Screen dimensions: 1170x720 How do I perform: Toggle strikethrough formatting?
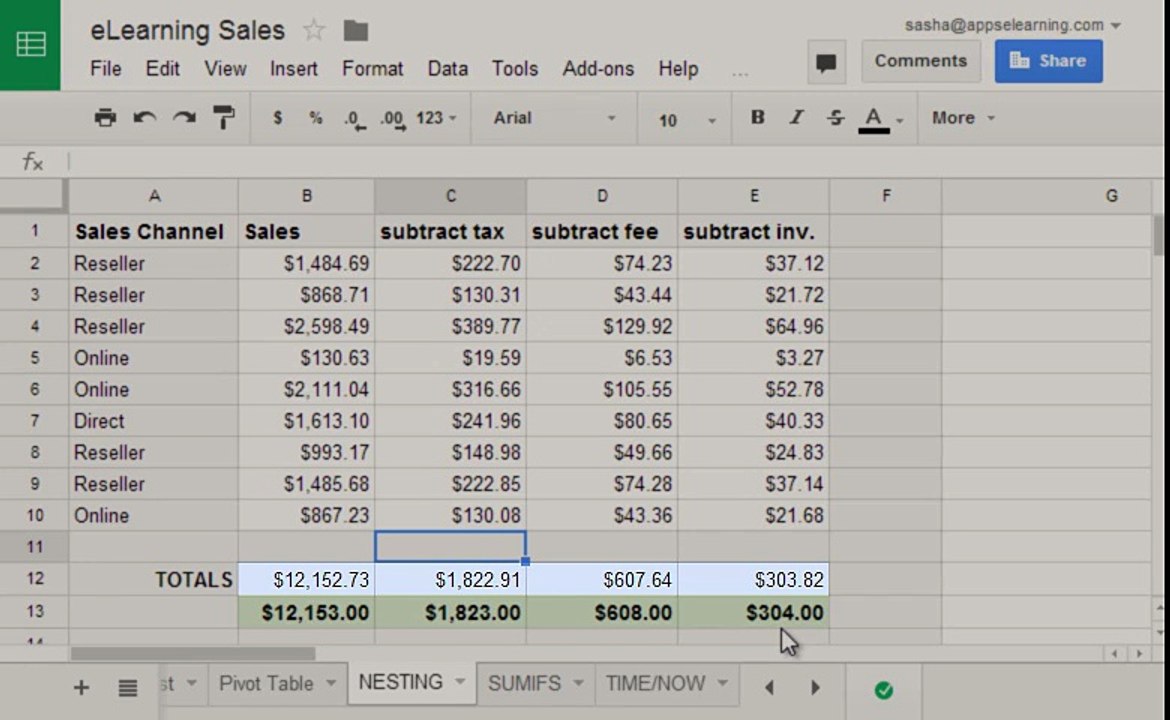pyautogui.click(x=835, y=118)
